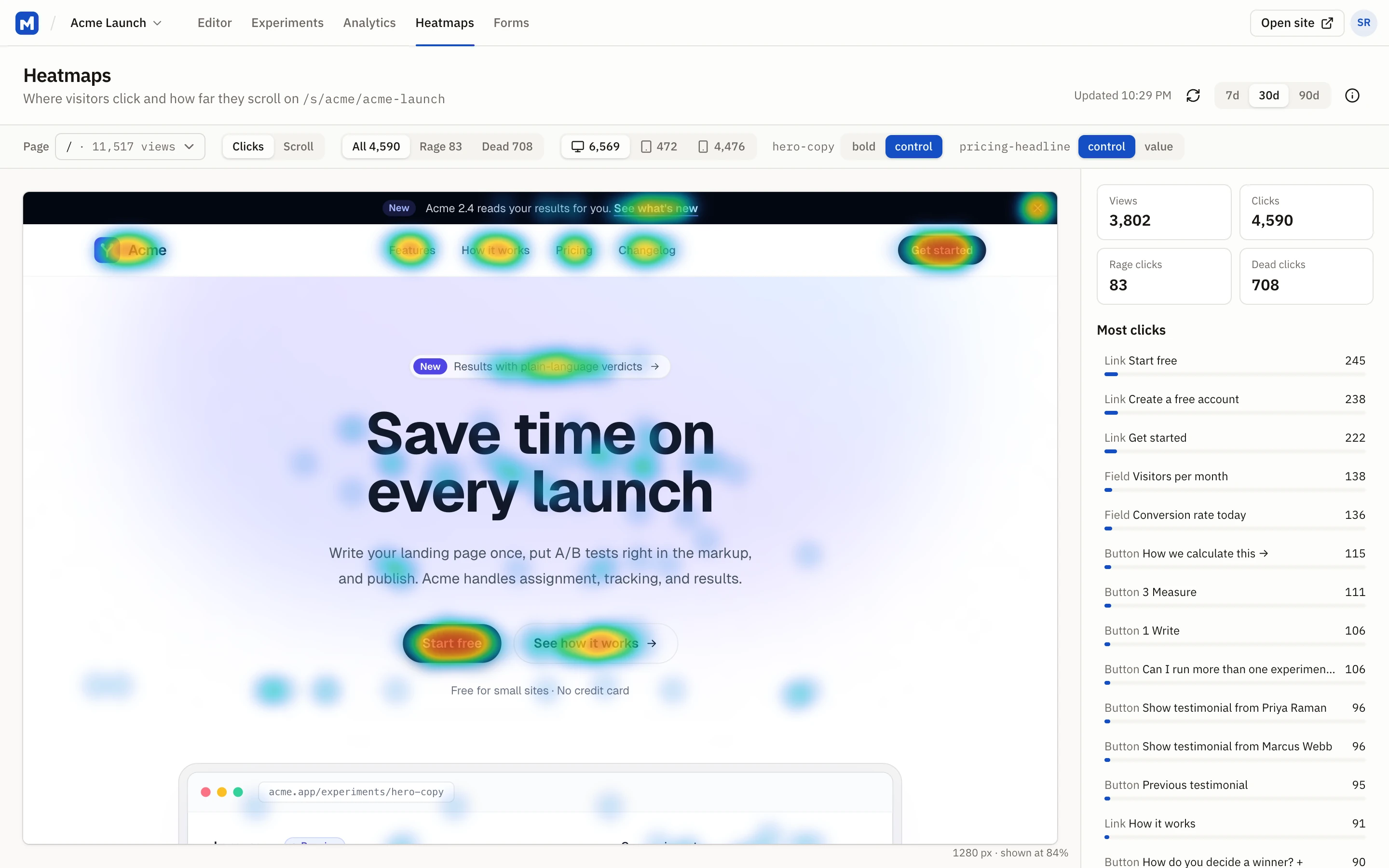1389x868 pixels.
Task: Click the refresh data icon
Action: 1193,95
